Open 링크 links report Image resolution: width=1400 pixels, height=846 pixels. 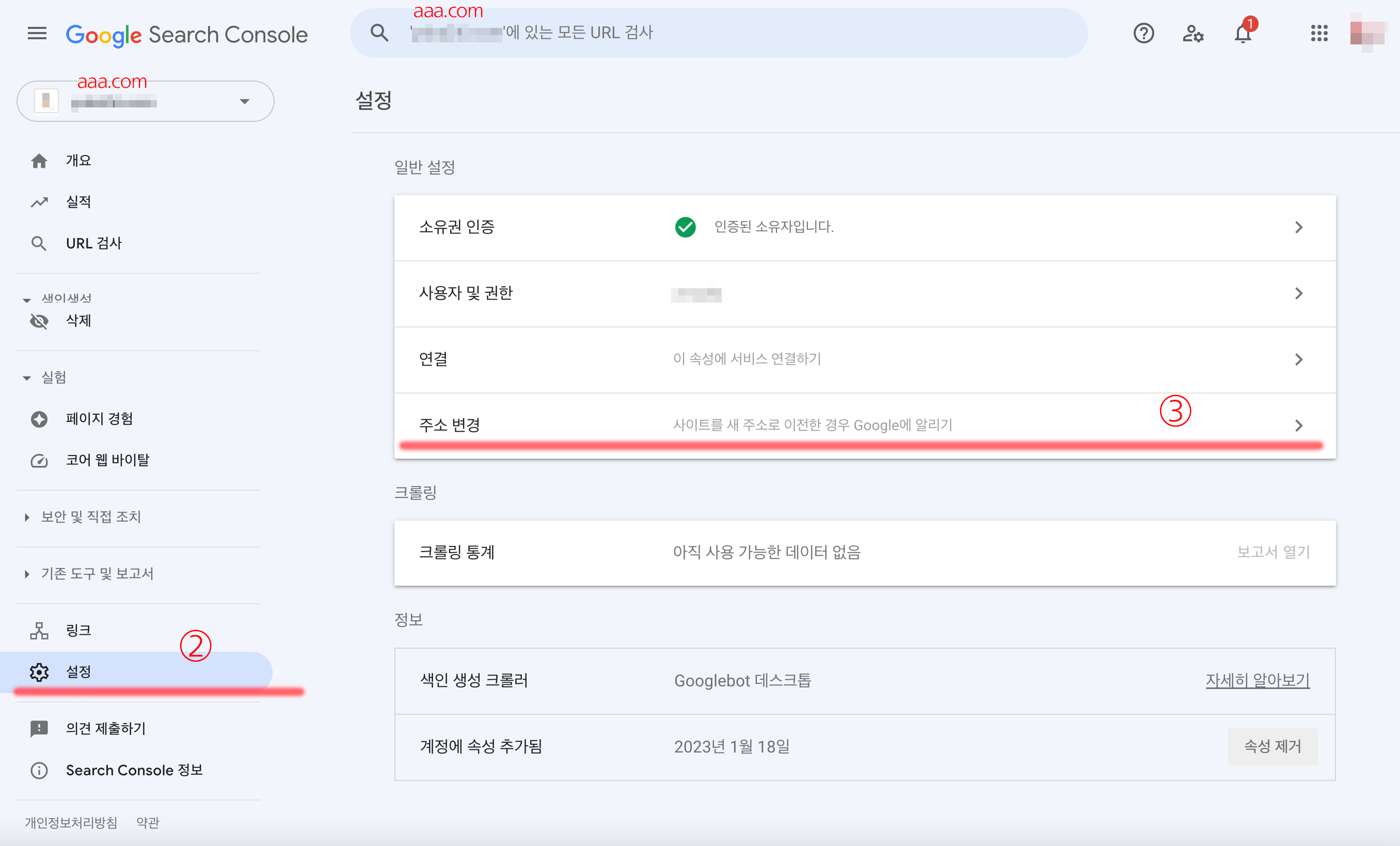pyautogui.click(x=78, y=631)
